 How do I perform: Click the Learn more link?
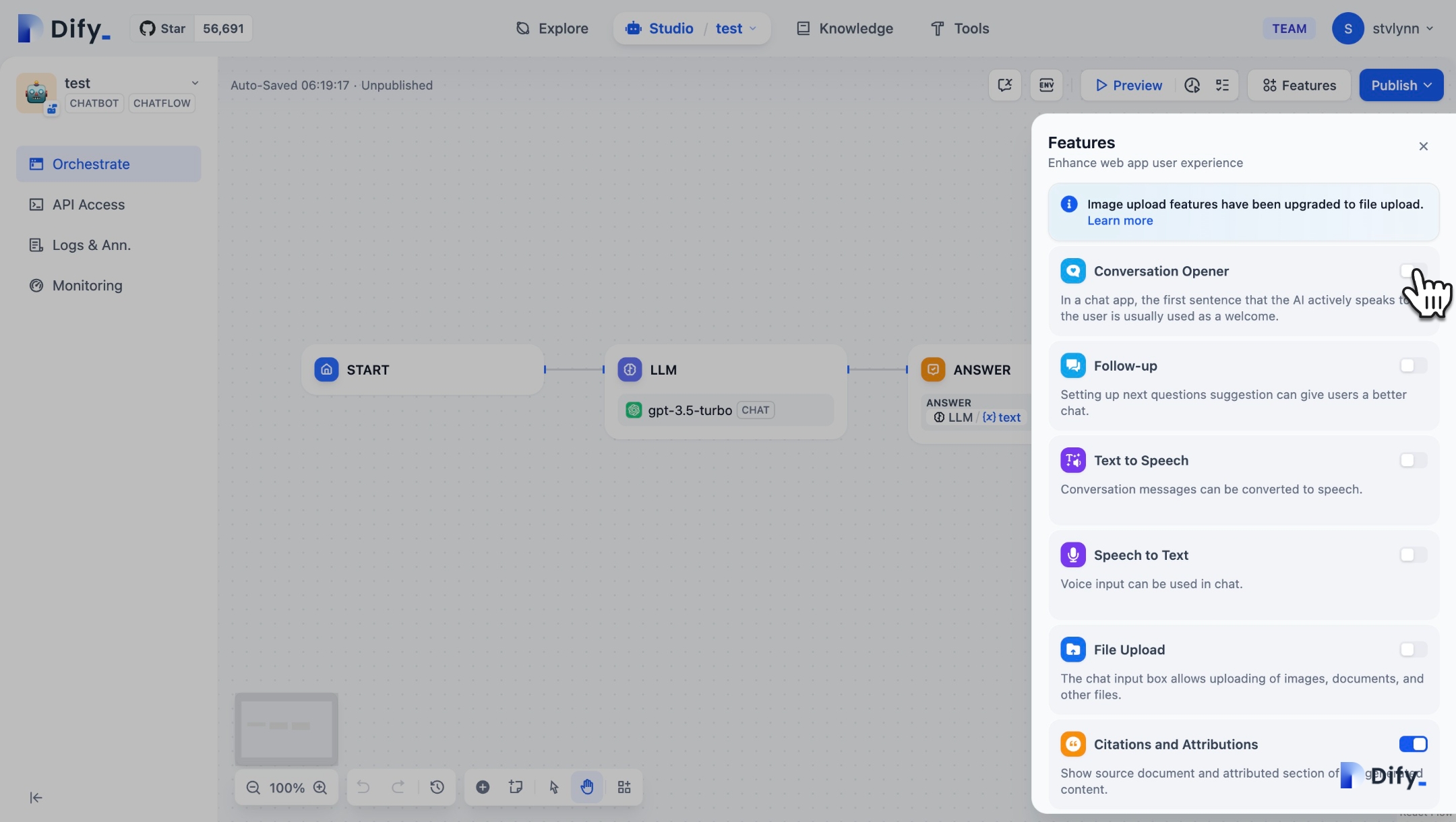point(1120,220)
